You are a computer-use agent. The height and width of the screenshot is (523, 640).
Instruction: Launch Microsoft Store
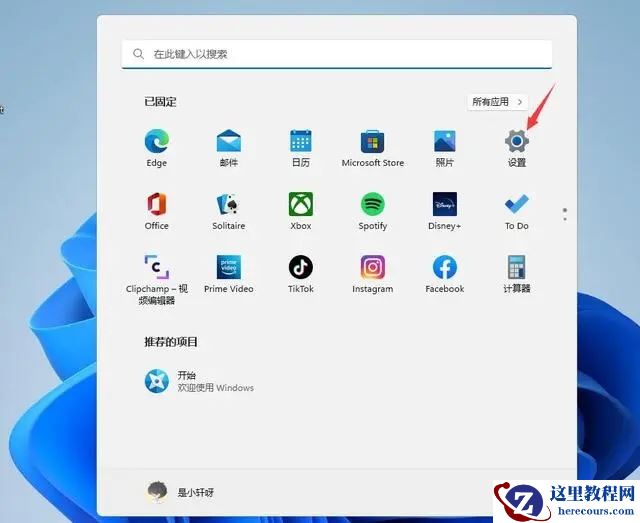(373, 148)
